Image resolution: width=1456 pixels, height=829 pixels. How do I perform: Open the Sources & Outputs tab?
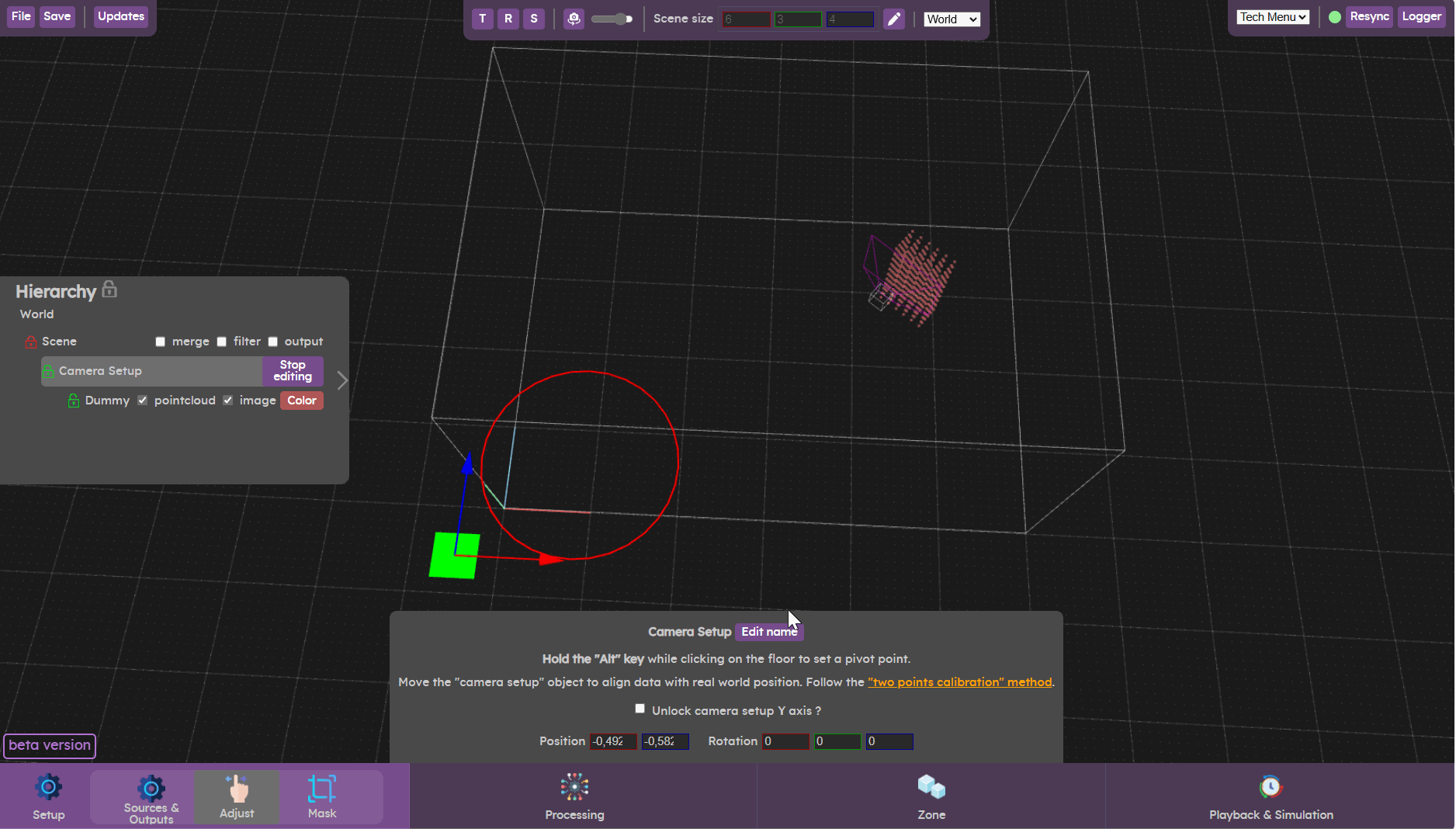[x=151, y=797]
